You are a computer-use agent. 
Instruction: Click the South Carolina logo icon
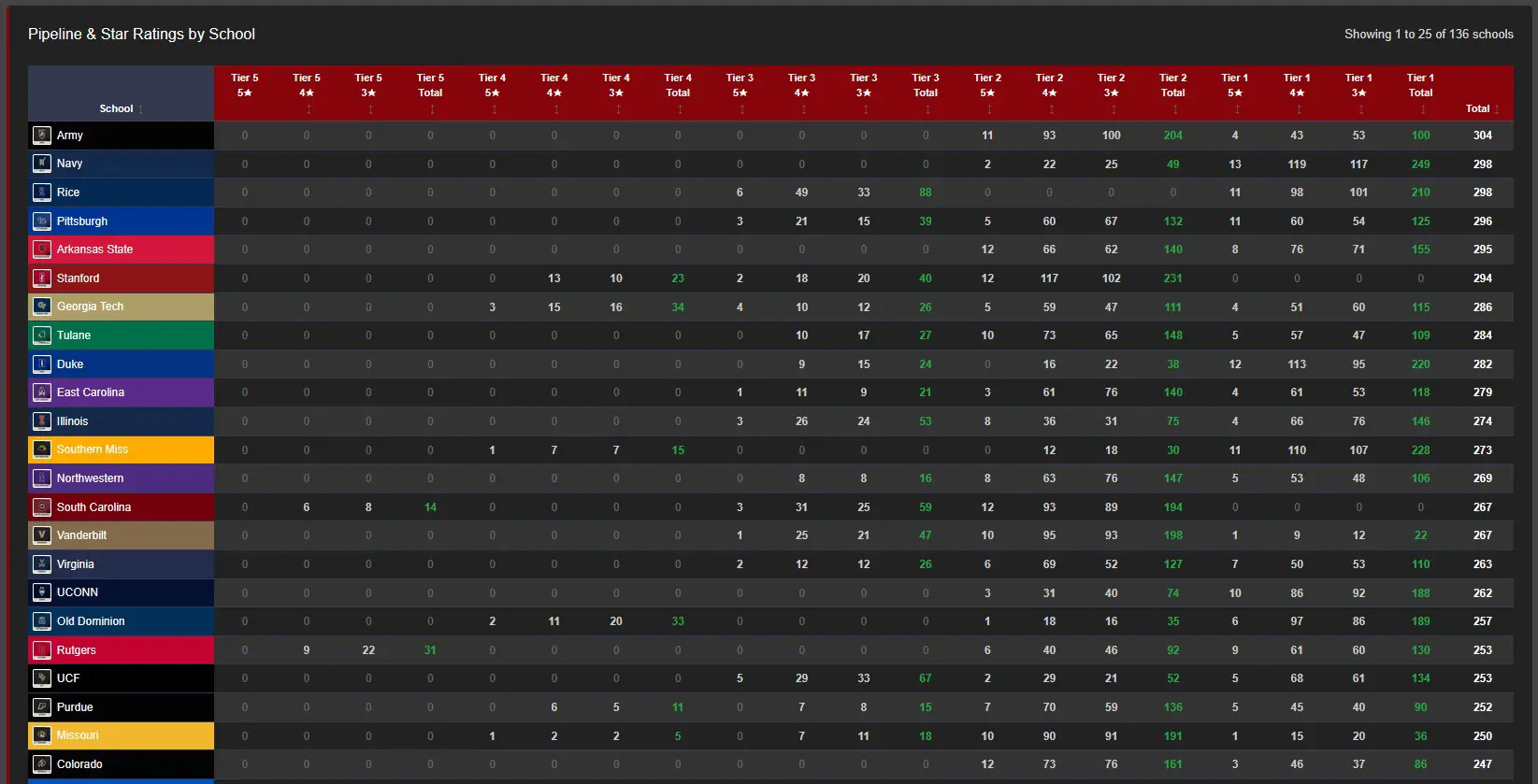(x=42, y=507)
